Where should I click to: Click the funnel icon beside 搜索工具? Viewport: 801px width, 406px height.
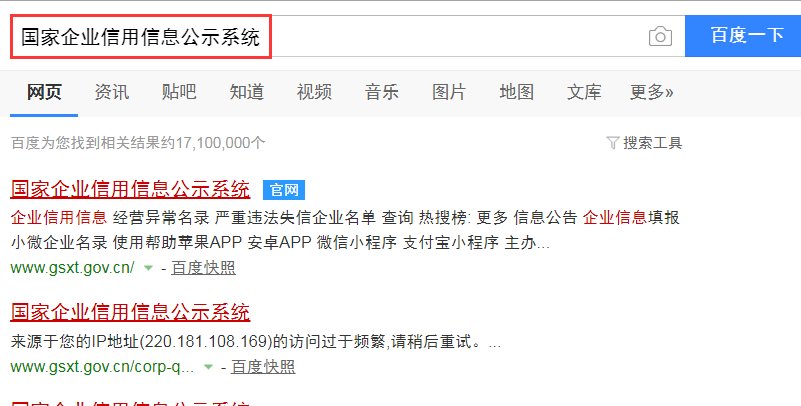(612, 142)
